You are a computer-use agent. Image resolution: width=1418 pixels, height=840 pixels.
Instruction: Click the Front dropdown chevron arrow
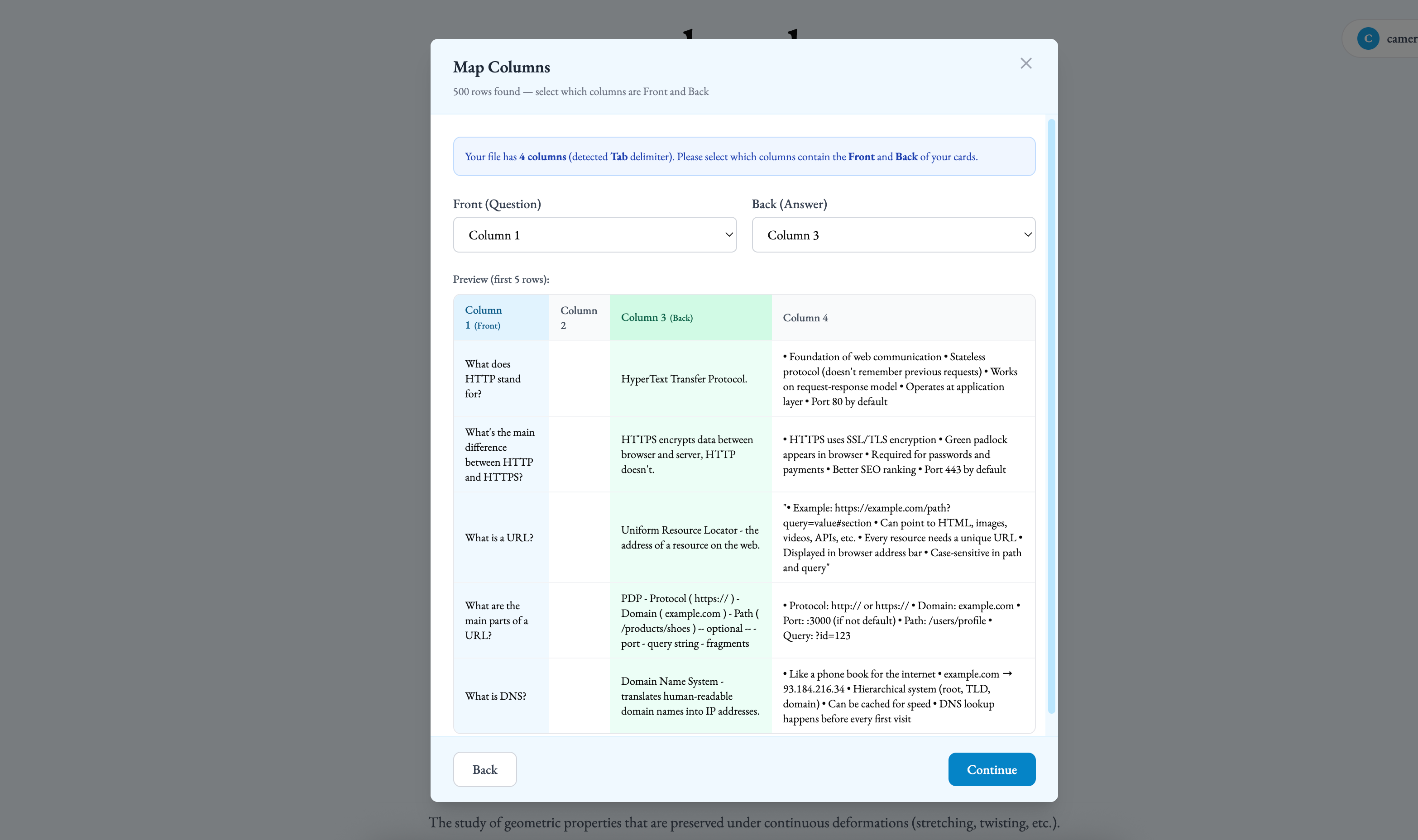tap(729, 235)
